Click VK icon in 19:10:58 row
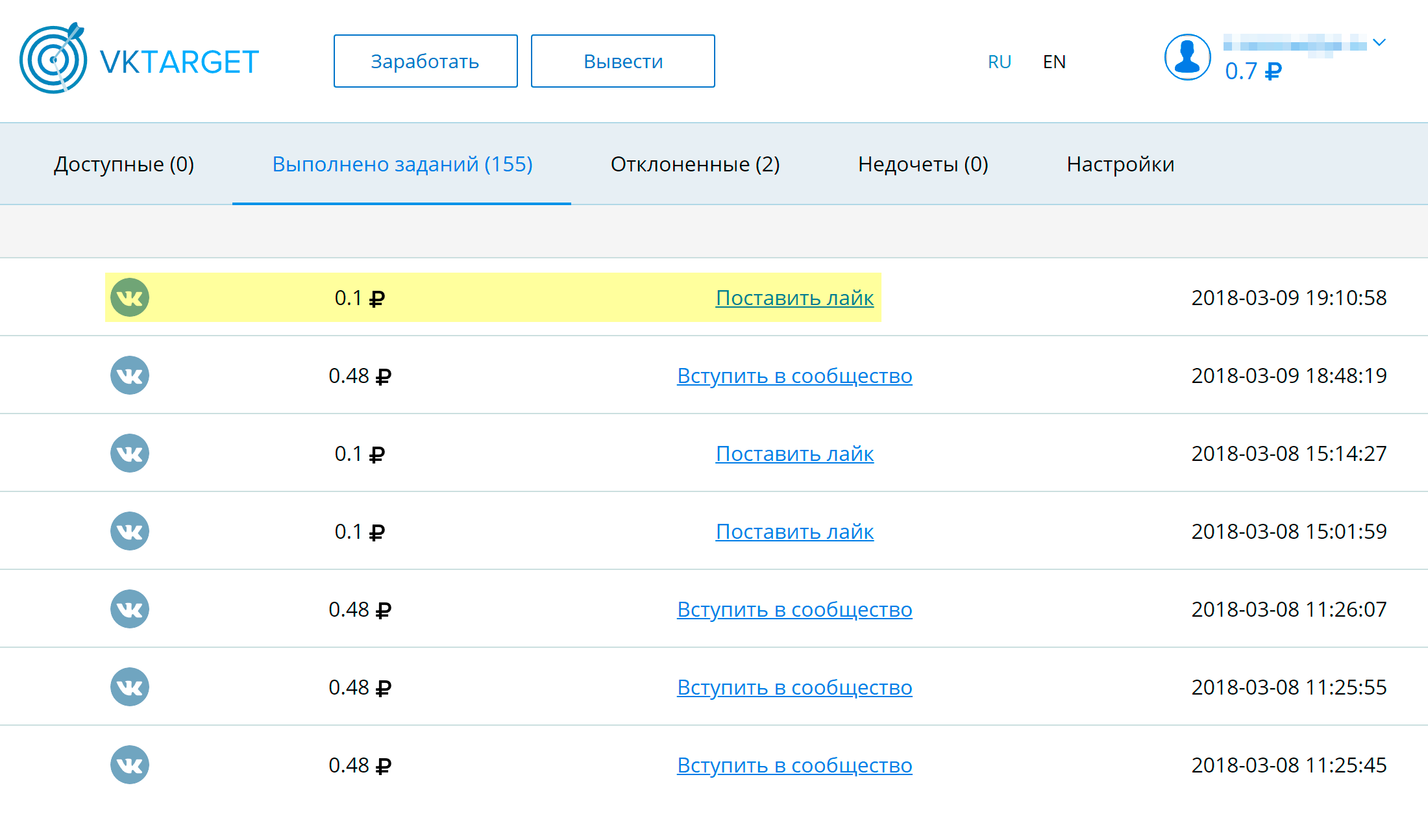The width and height of the screenshot is (1428, 840). coord(130,297)
